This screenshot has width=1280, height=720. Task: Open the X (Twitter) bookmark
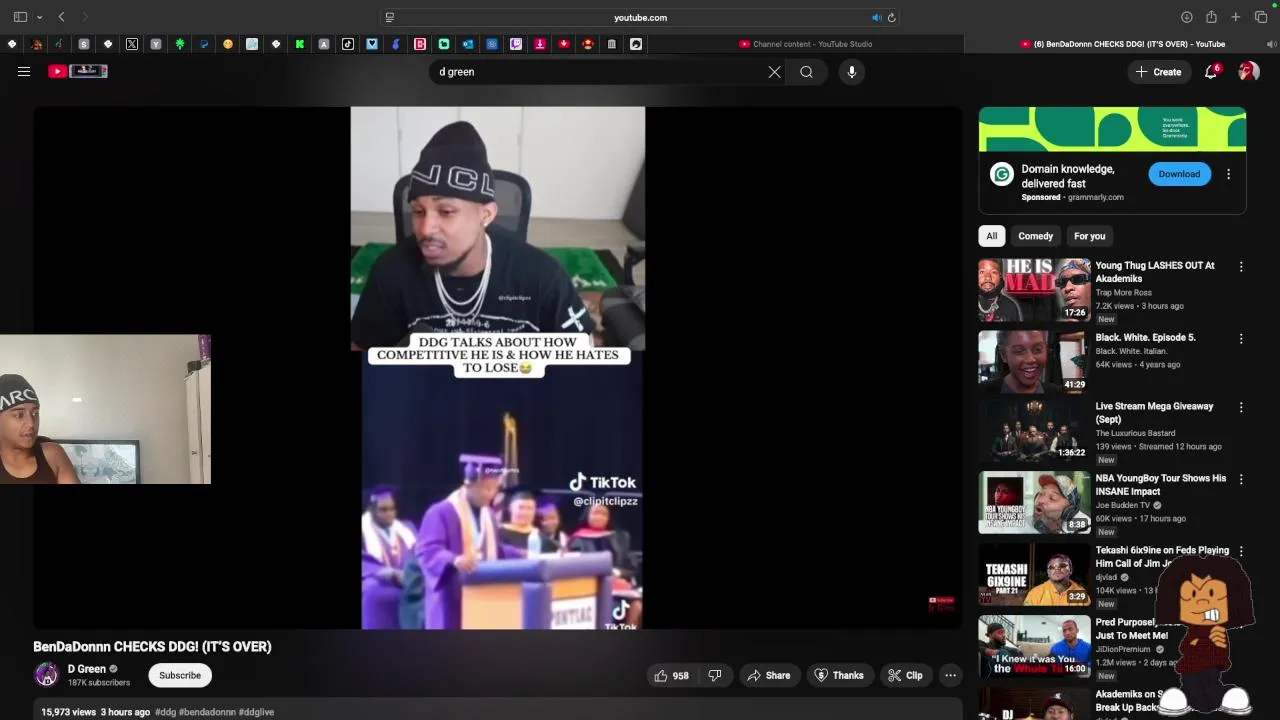point(132,44)
